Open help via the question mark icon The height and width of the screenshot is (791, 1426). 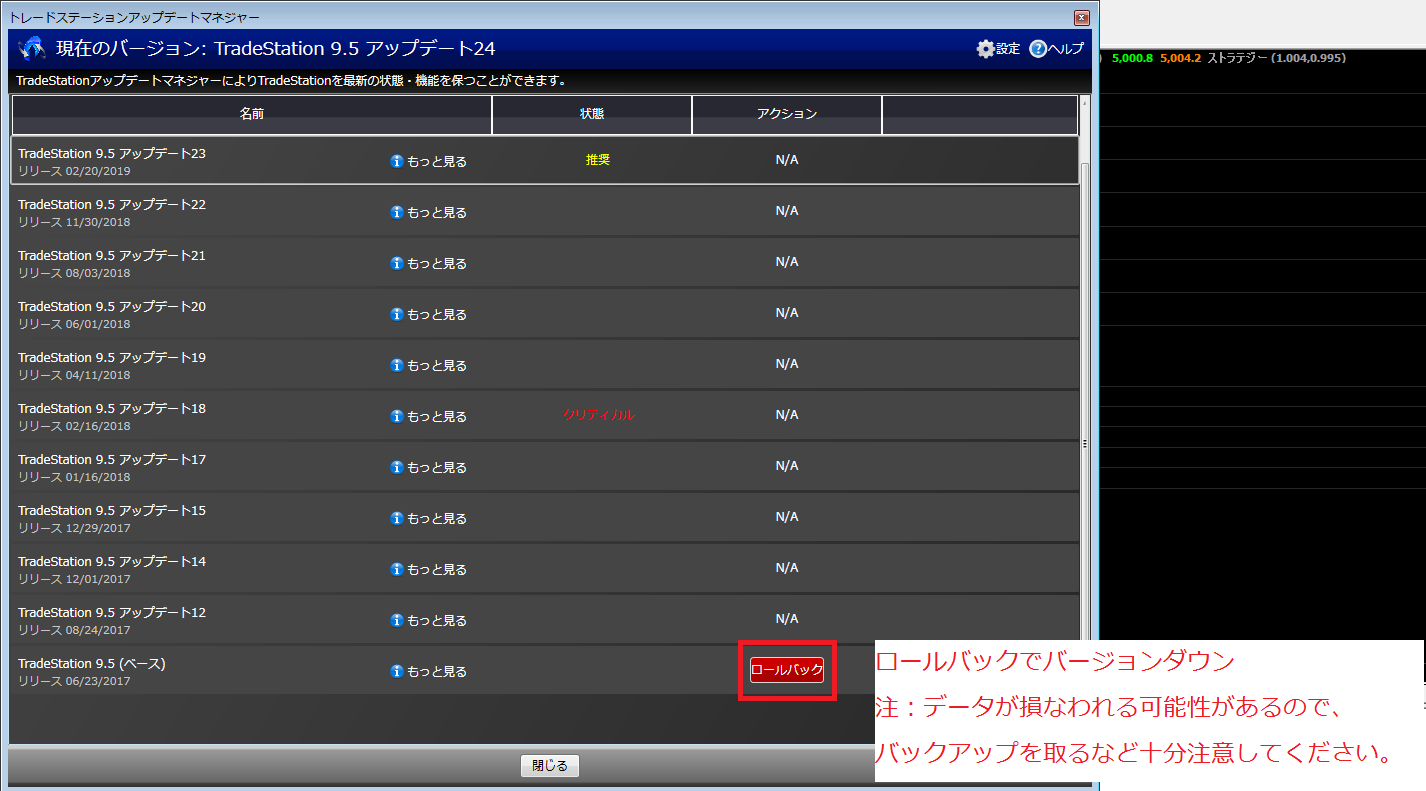(x=1038, y=49)
